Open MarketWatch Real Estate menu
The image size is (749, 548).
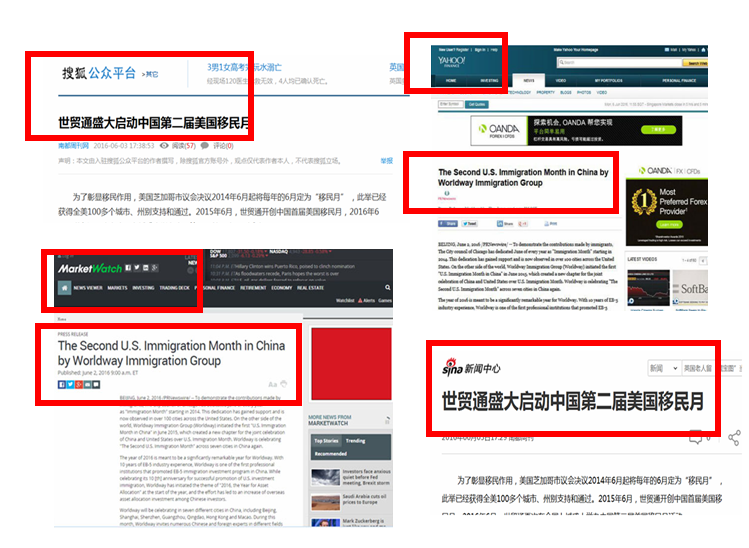coord(310,288)
